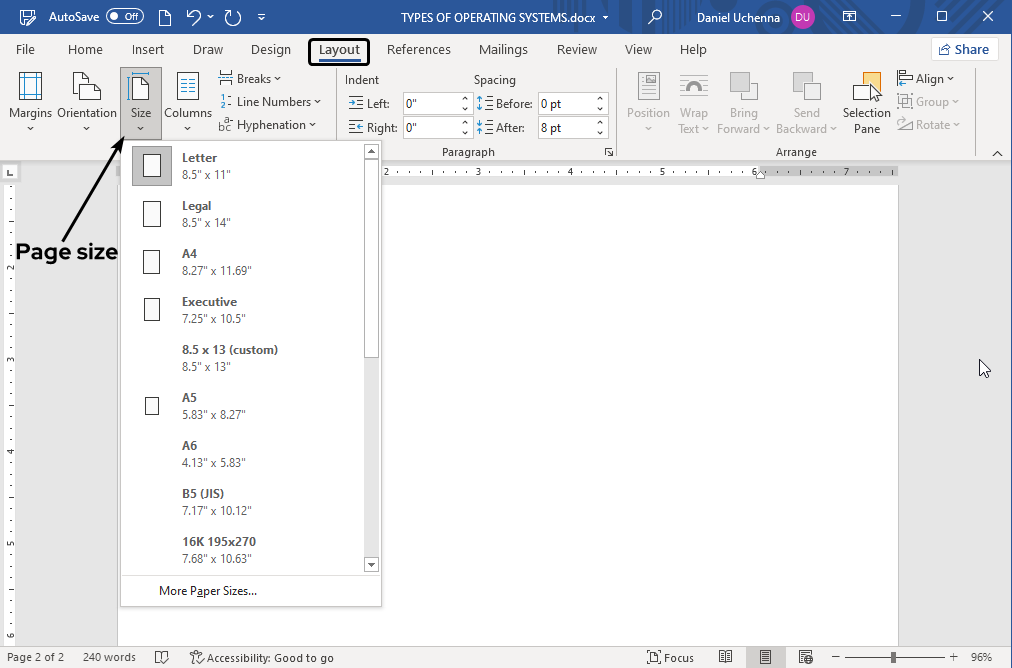Viewport: 1012px width, 668px height.
Task: Expand the Breaks dropdown
Action: (250, 78)
